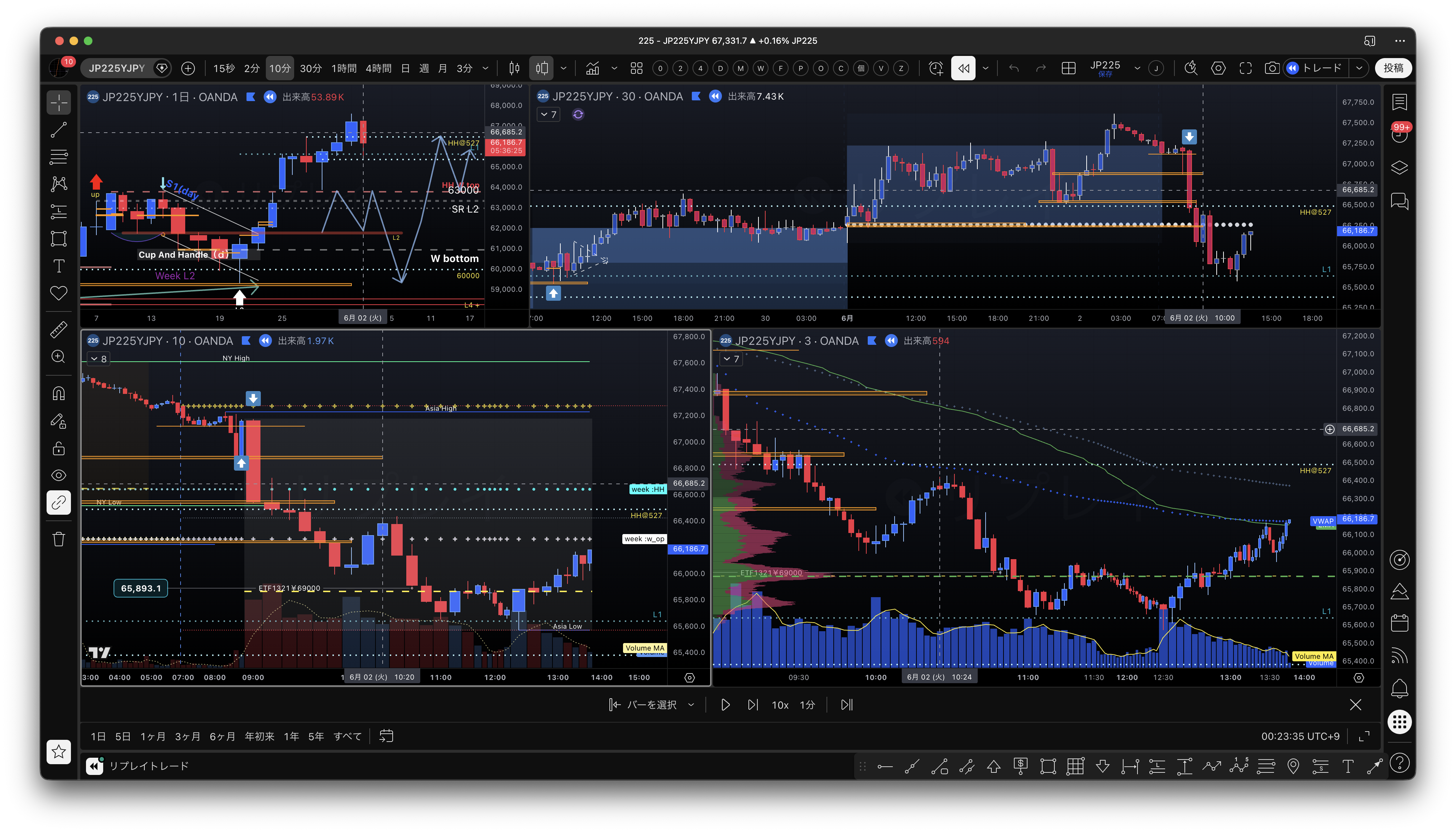Switch to the 1時間 timeframe
Image resolution: width=1456 pixels, height=833 pixels.
coord(344,68)
